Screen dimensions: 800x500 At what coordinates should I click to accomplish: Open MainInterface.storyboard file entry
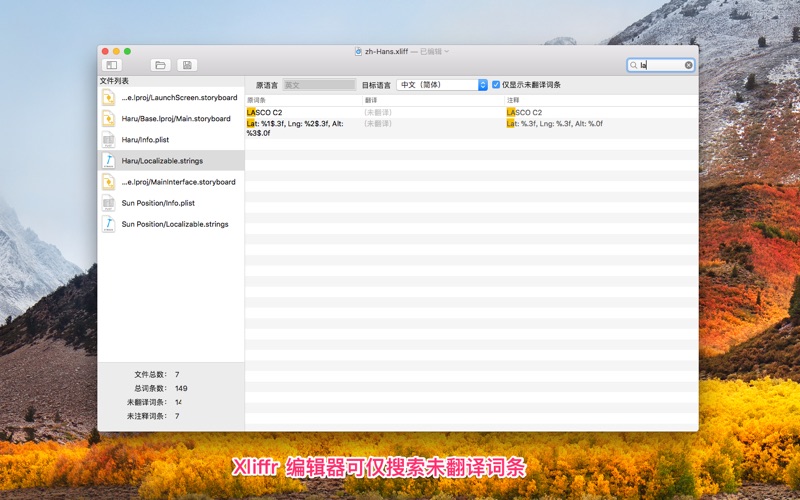(x=178, y=182)
